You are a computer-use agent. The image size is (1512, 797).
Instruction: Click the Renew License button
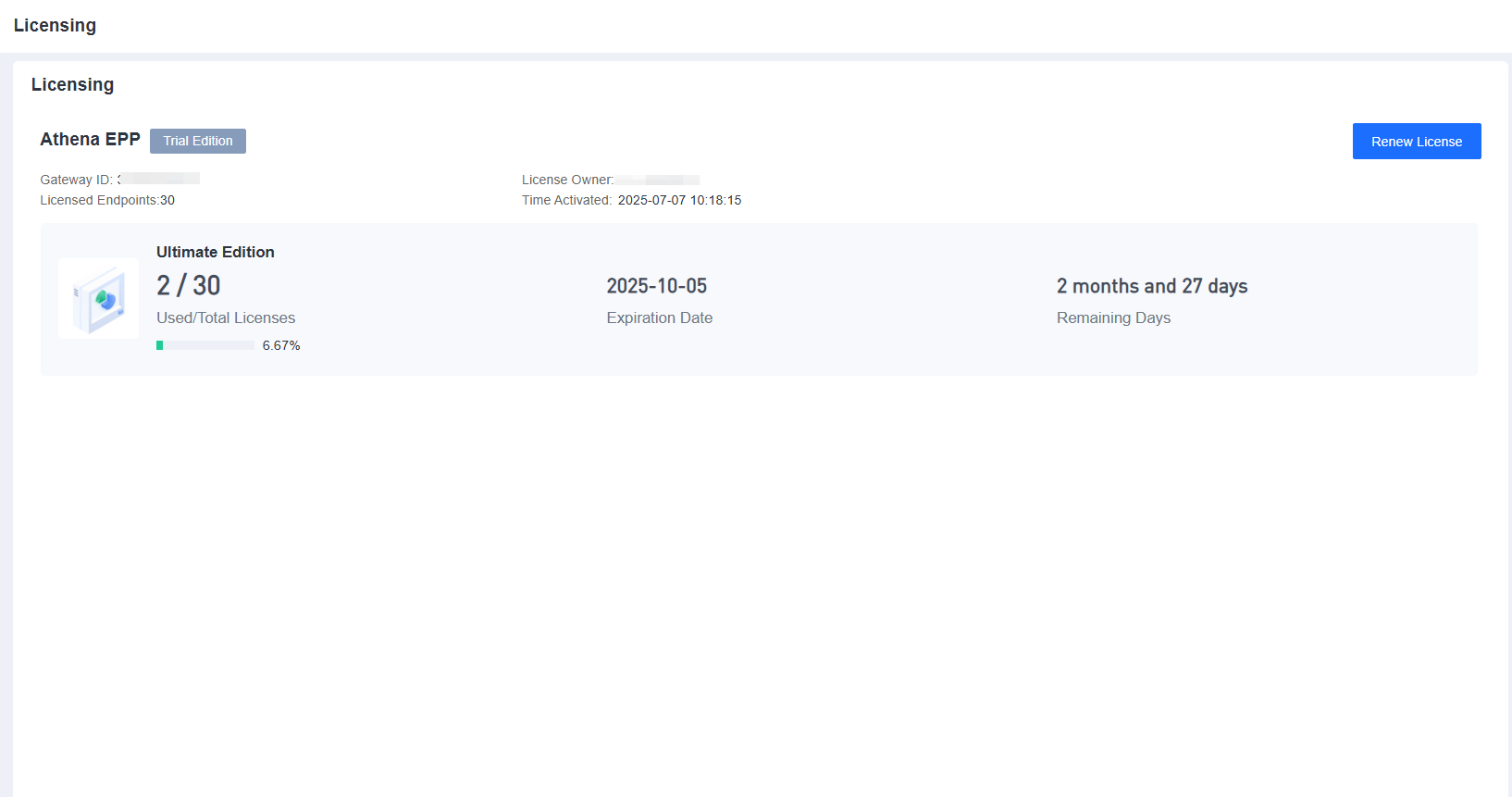pyautogui.click(x=1417, y=142)
